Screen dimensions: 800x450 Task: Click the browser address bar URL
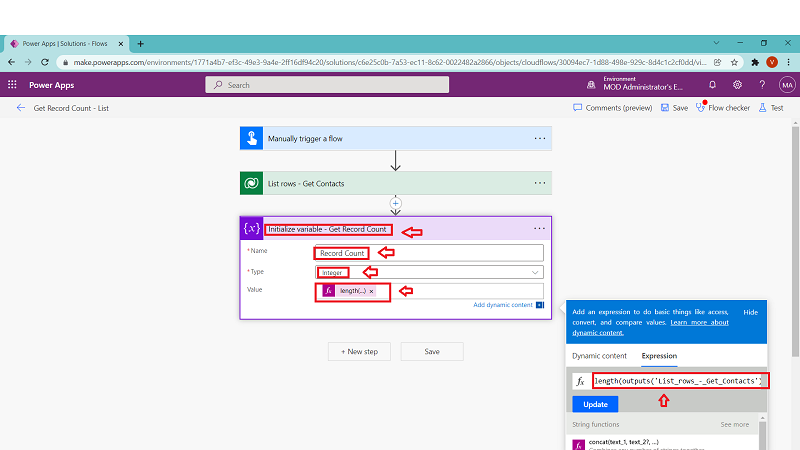point(390,62)
